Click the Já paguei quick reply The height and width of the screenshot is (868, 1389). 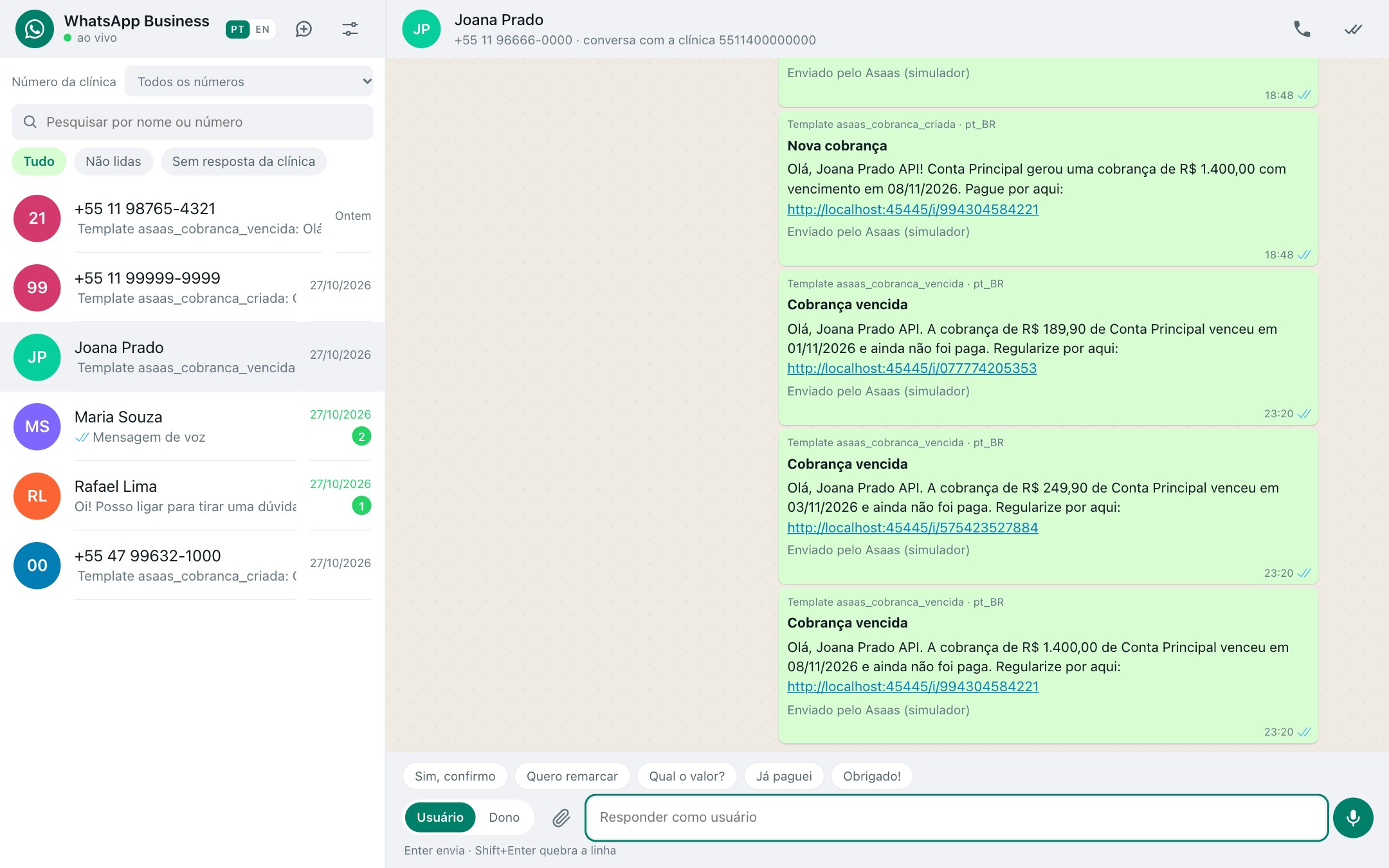point(784,776)
